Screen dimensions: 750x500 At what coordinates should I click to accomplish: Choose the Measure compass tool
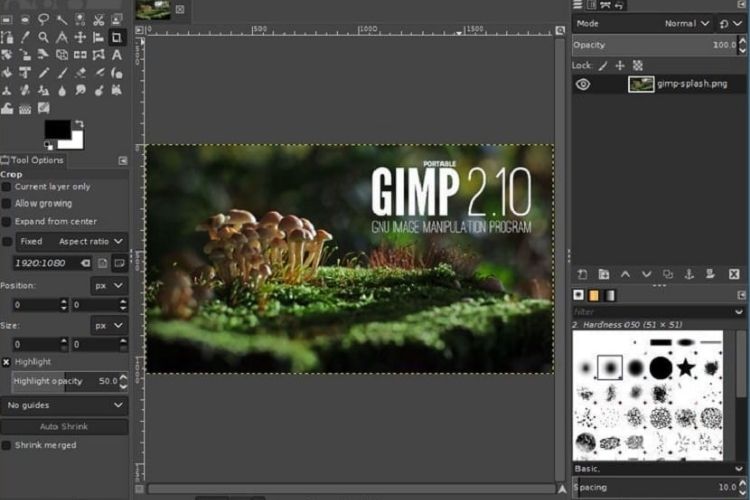click(62, 37)
